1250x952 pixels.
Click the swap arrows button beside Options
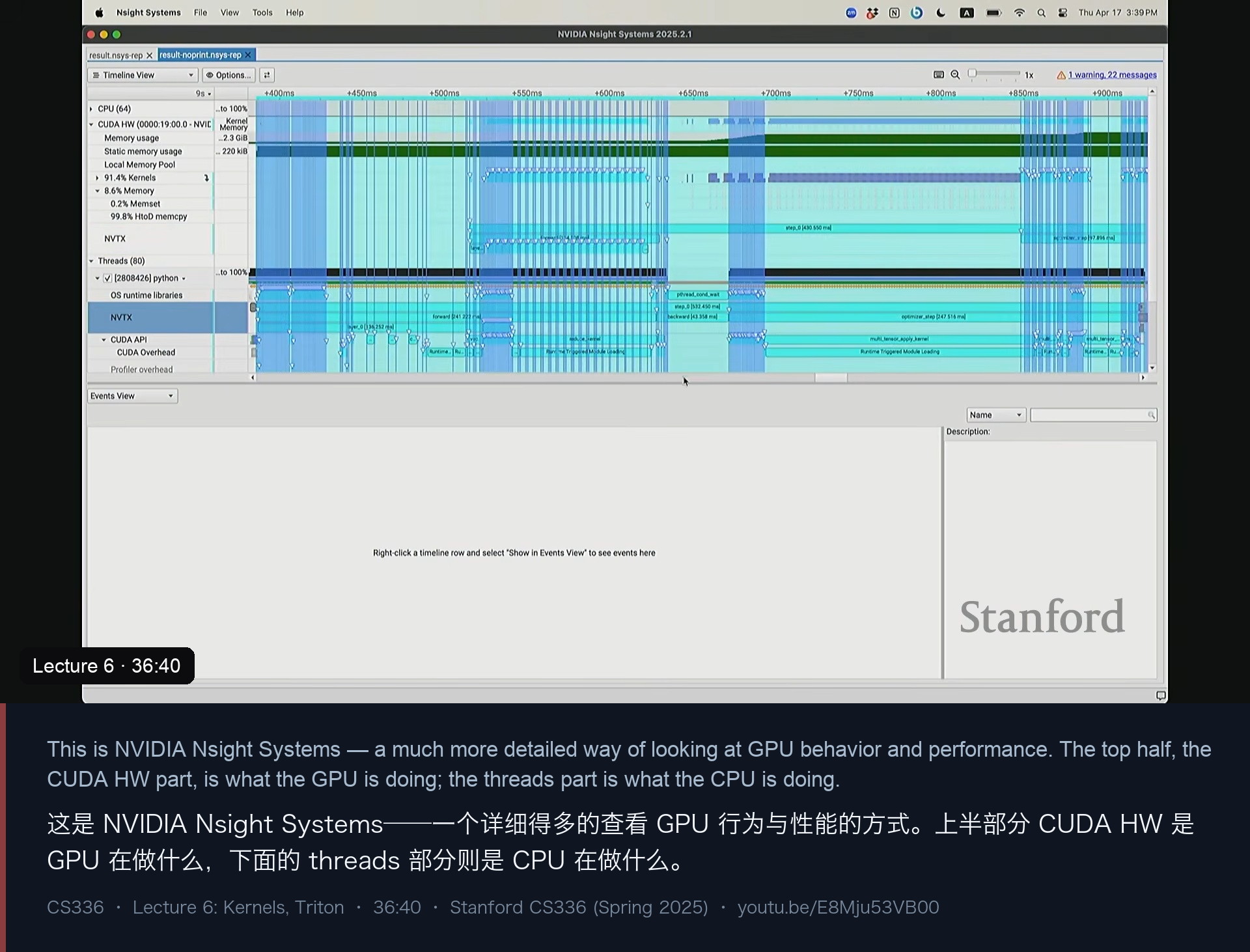click(267, 75)
